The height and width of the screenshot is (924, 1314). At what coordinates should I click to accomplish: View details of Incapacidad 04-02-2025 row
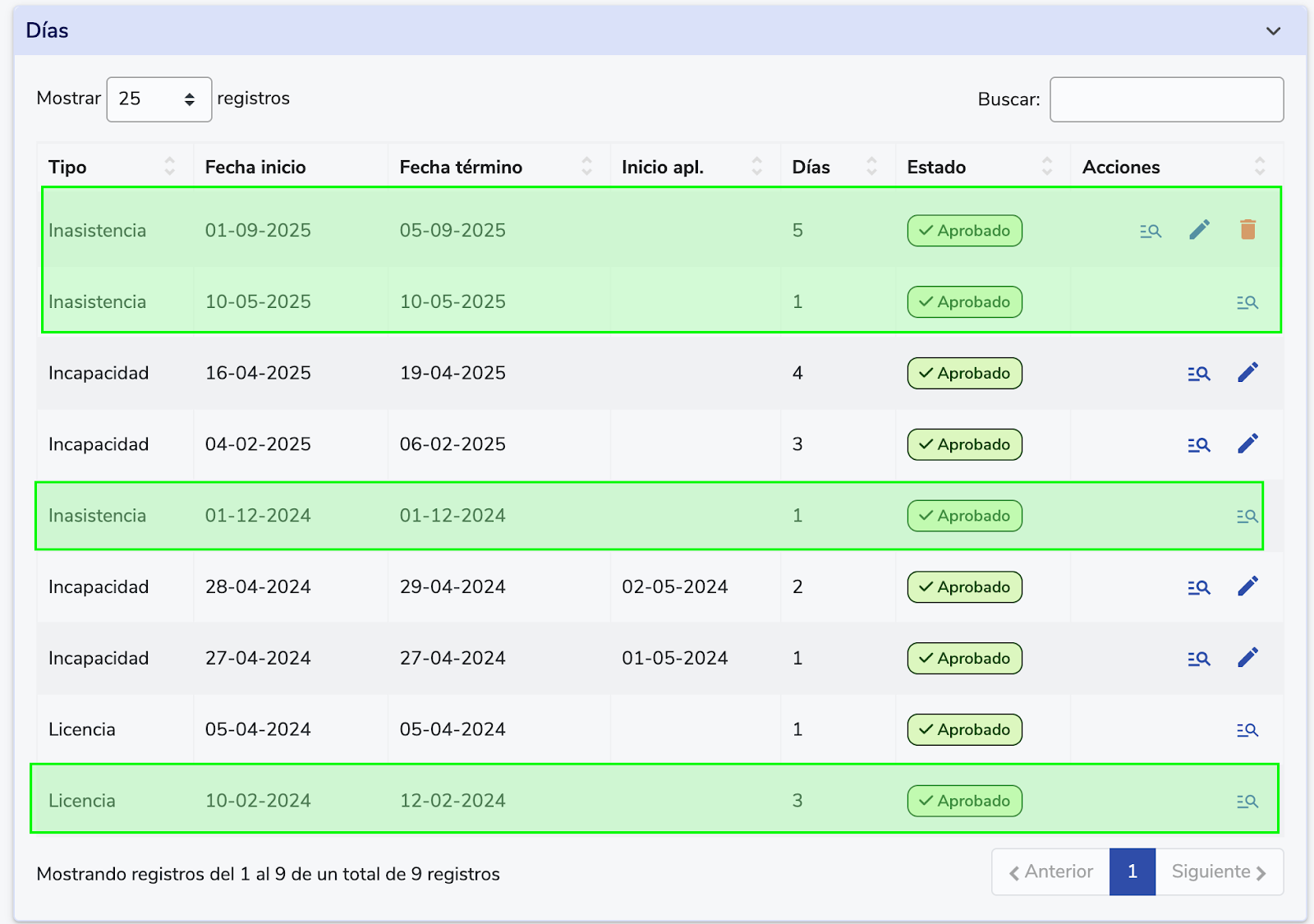(1199, 444)
